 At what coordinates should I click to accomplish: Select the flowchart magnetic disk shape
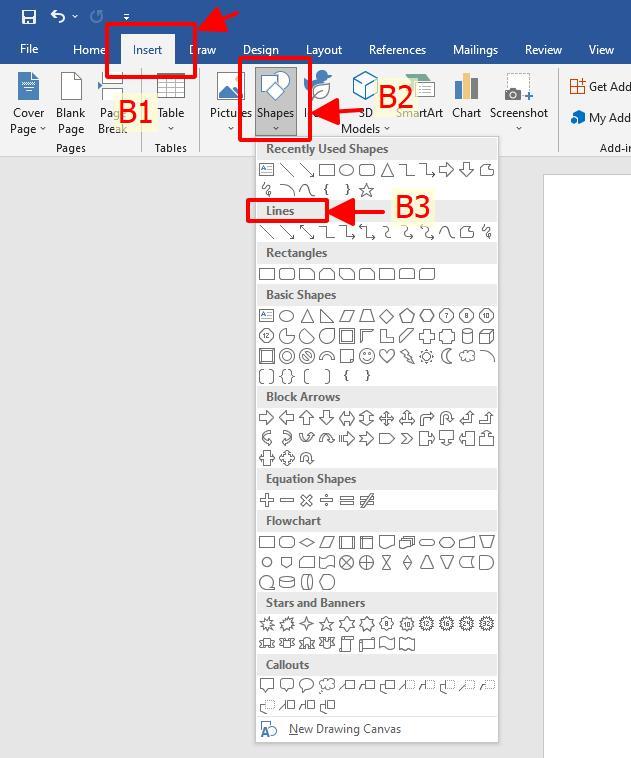pos(287,583)
